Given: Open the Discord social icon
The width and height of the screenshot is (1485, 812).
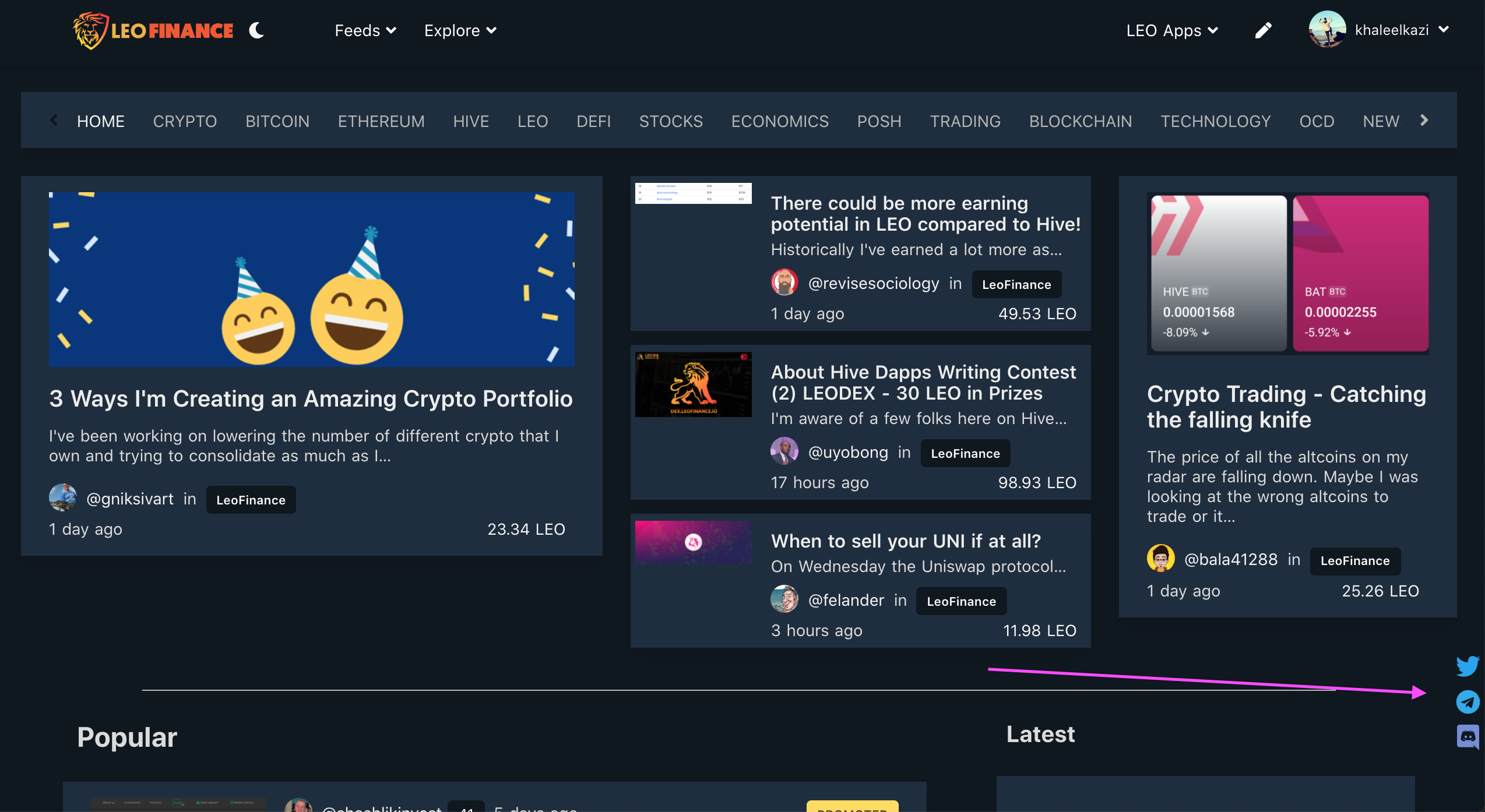Looking at the screenshot, I should (x=1468, y=737).
